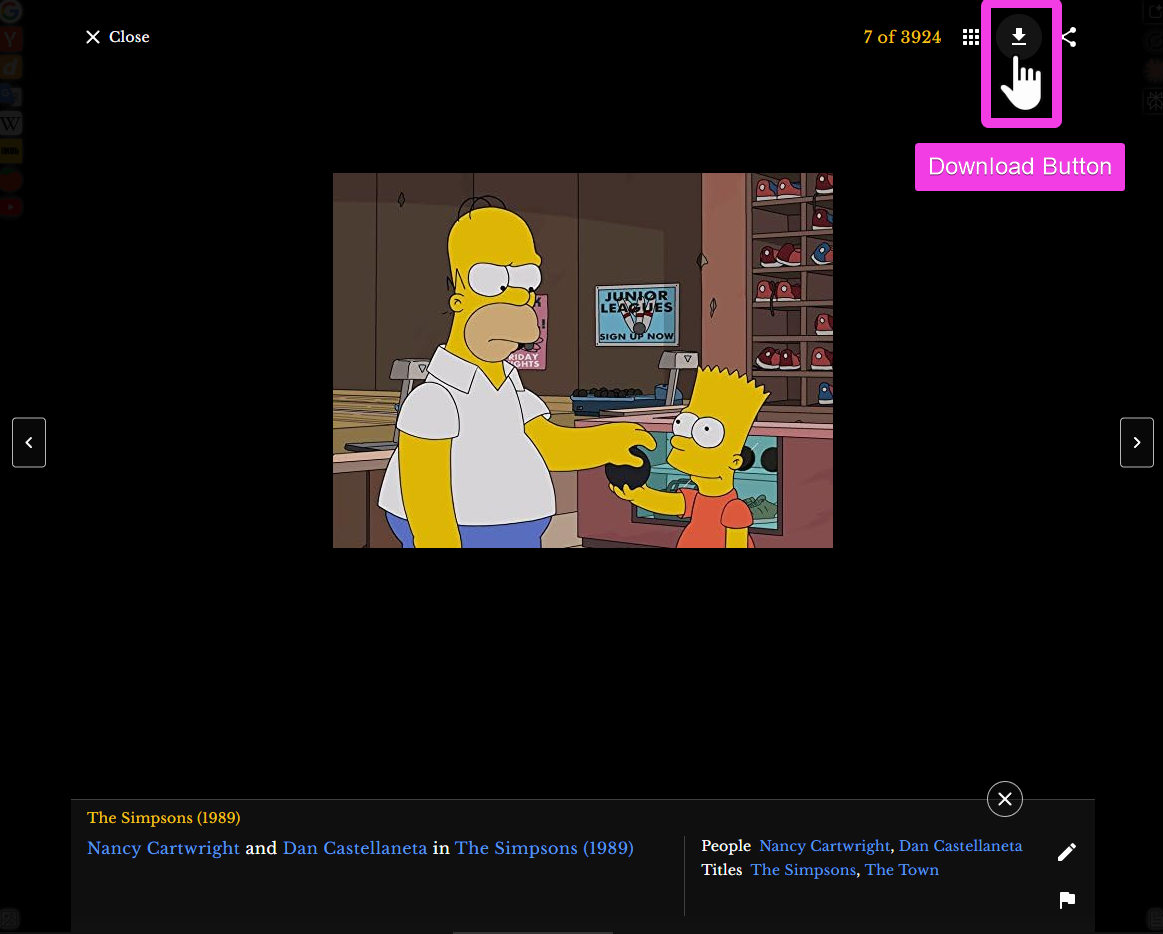
Task: Click the '7 of 3924' counter
Action: [902, 37]
